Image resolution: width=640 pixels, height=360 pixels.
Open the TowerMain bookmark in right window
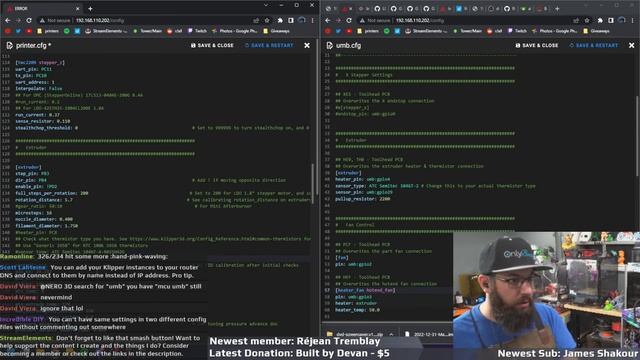pos(467,31)
